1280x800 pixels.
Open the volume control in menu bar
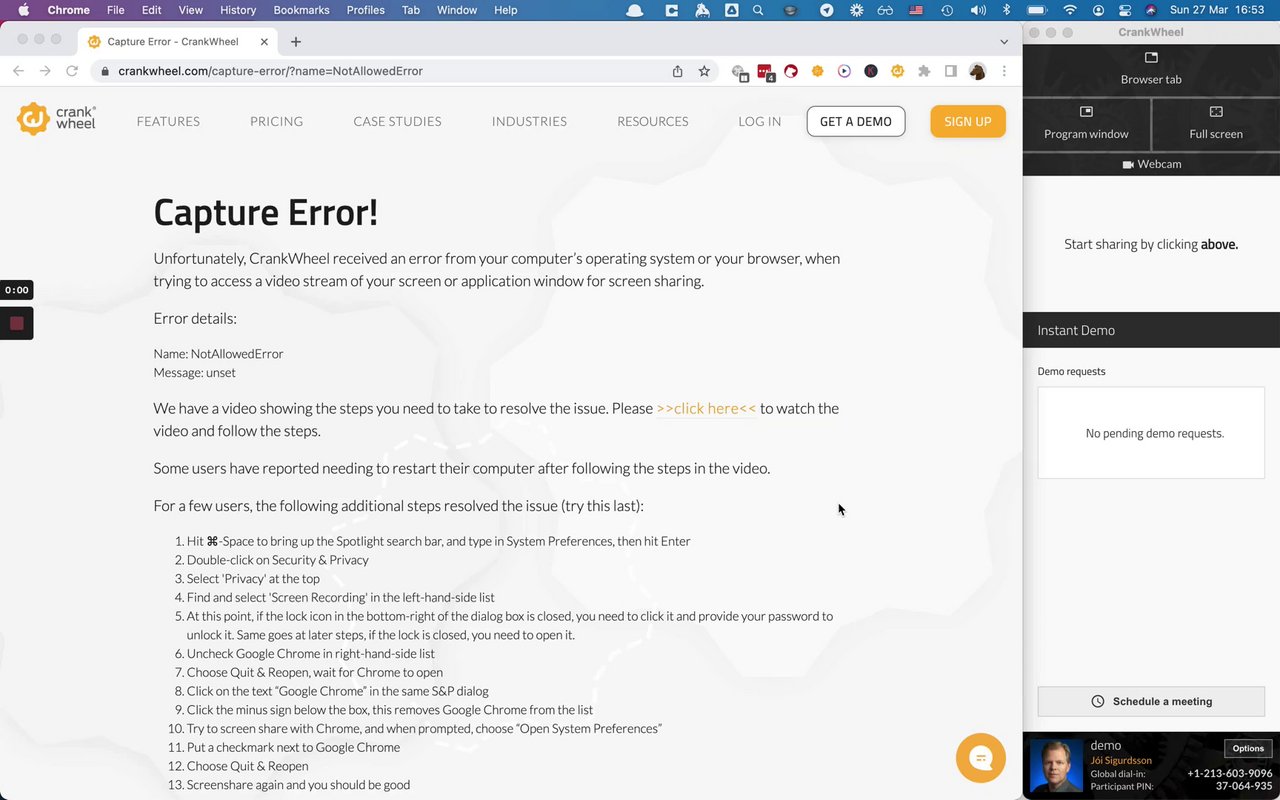[978, 10]
